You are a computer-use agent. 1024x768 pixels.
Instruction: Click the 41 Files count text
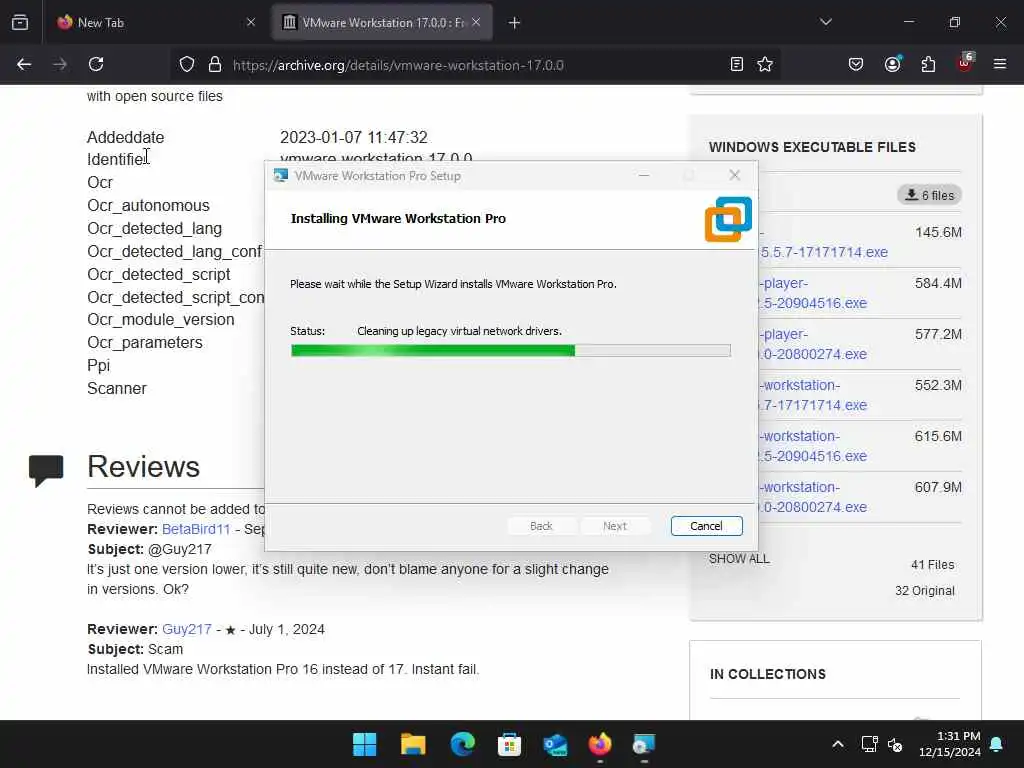(x=933, y=565)
